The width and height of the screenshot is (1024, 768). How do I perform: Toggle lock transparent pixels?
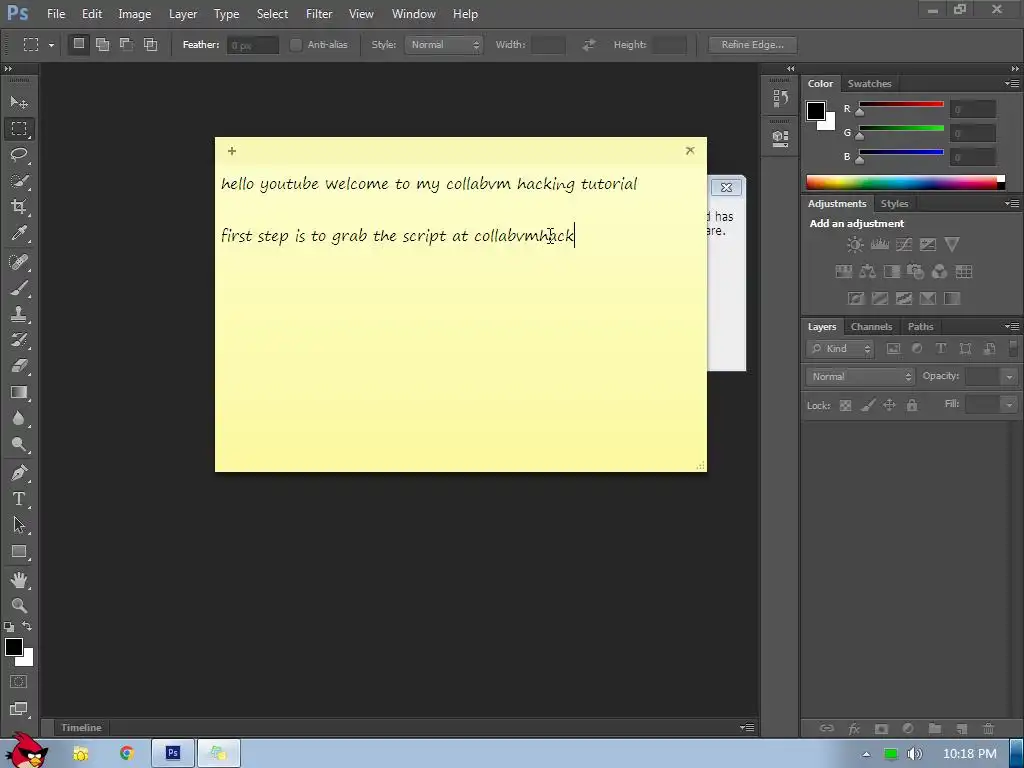(845, 406)
